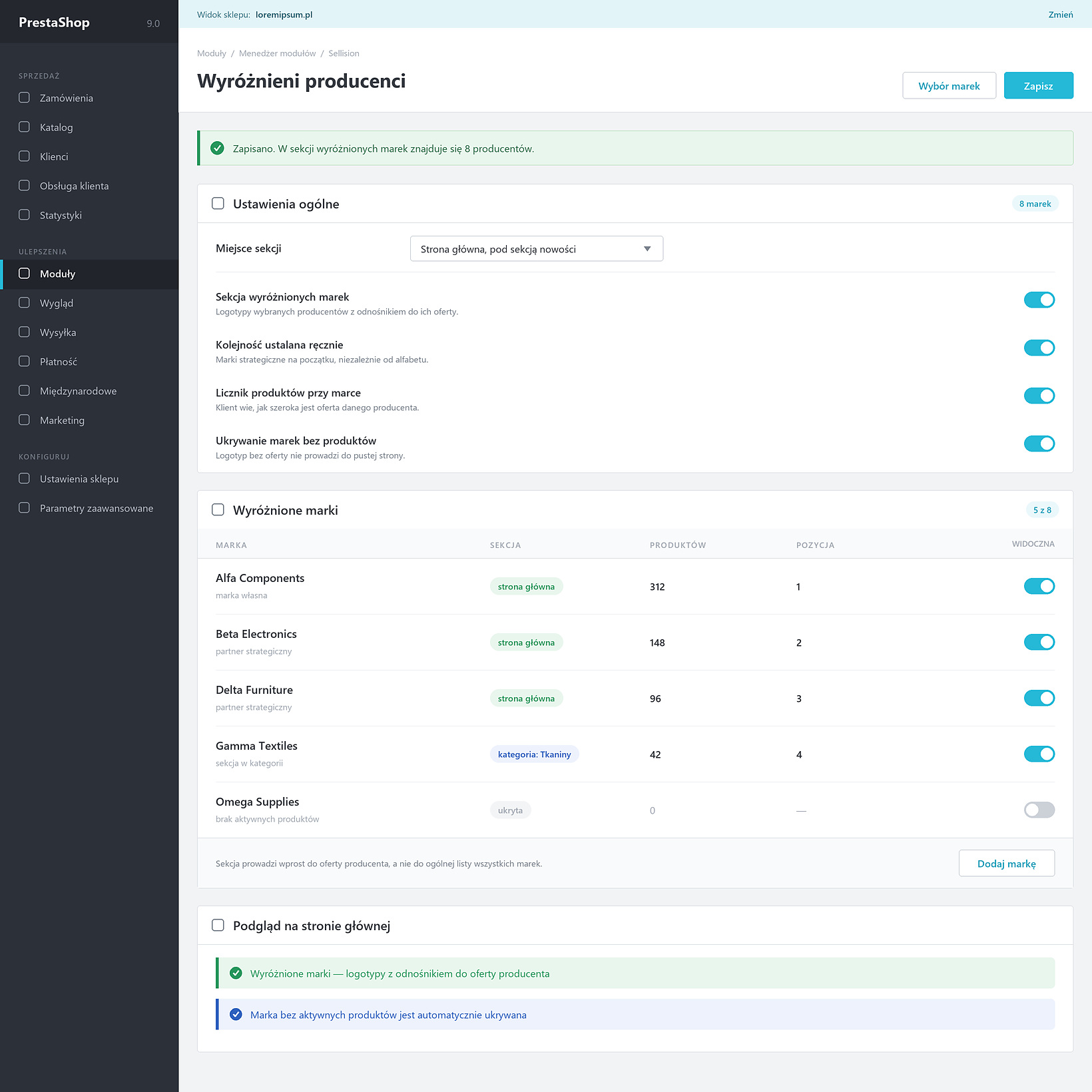1092x1092 pixels.
Task: Click the Gamma Textiles brand name
Action: (256, 746)
